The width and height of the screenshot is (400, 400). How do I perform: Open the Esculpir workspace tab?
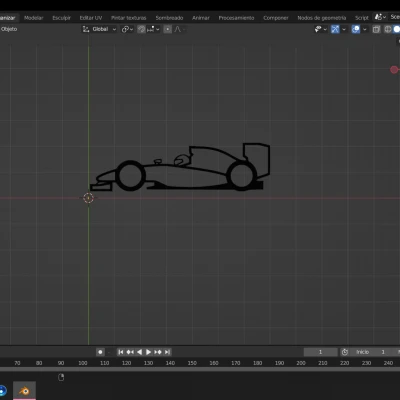(61, 18)
